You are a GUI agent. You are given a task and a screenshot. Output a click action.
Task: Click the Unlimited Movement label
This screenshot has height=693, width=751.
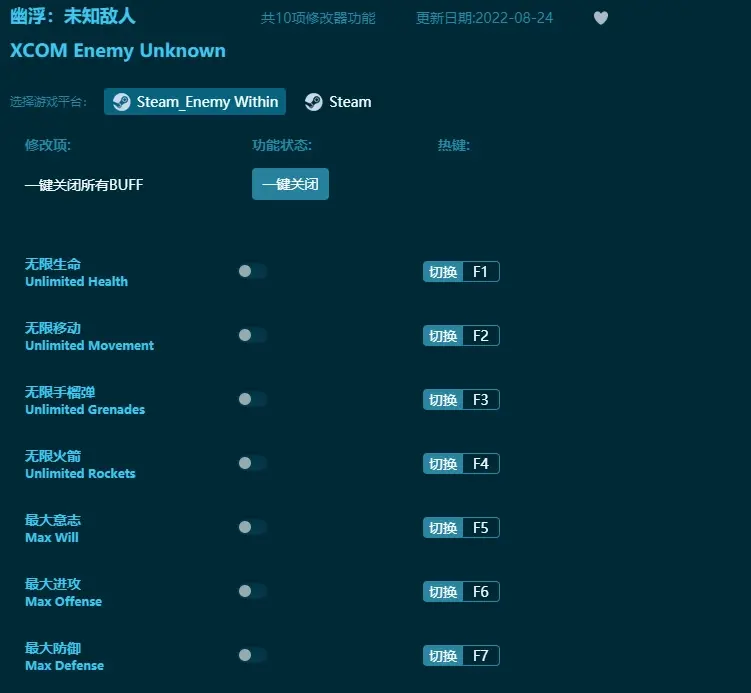[90, 345]
